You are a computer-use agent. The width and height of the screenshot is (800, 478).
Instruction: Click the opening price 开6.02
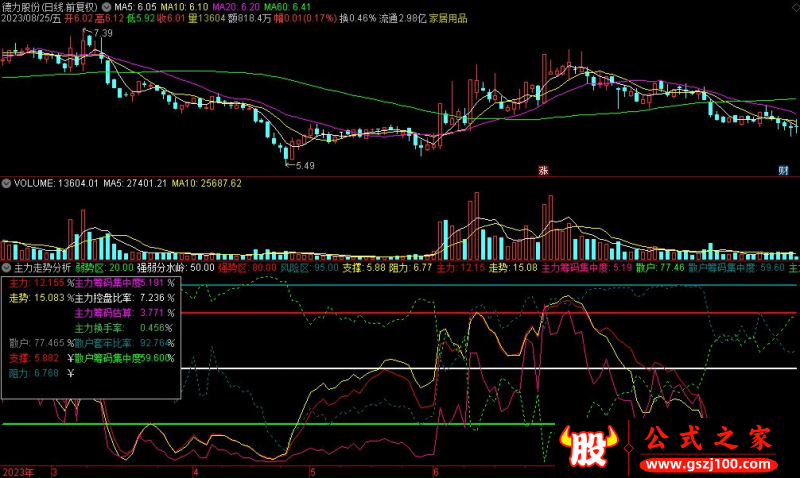[79, 19]
